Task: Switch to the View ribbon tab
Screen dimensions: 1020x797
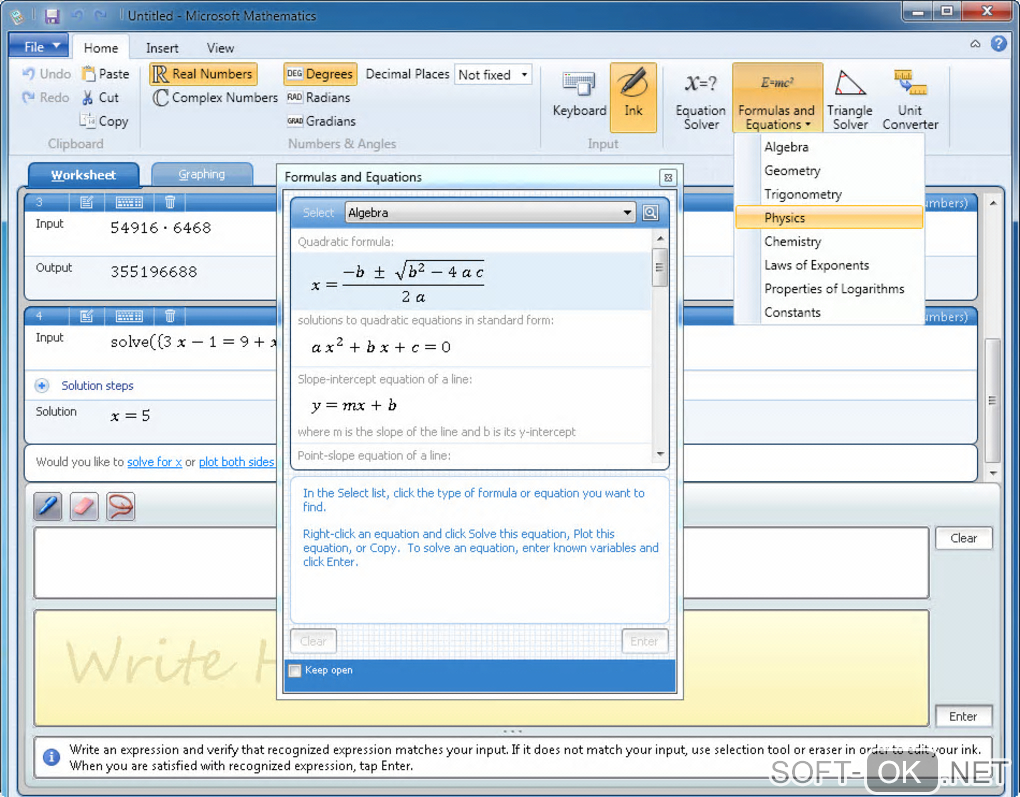Action: tap(221, 48)
